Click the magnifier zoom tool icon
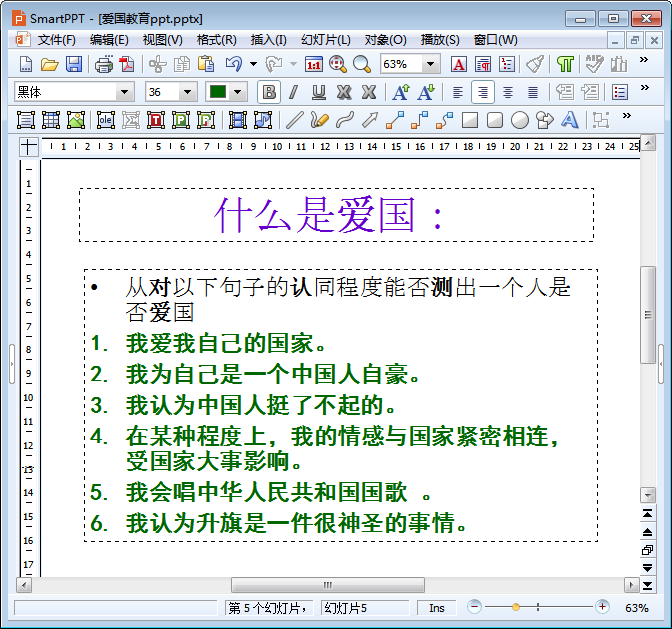 [362, 64]
